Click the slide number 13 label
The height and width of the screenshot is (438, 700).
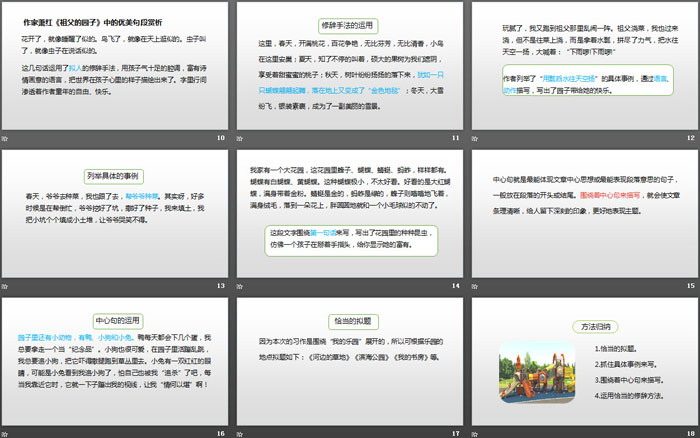(221, 286)
